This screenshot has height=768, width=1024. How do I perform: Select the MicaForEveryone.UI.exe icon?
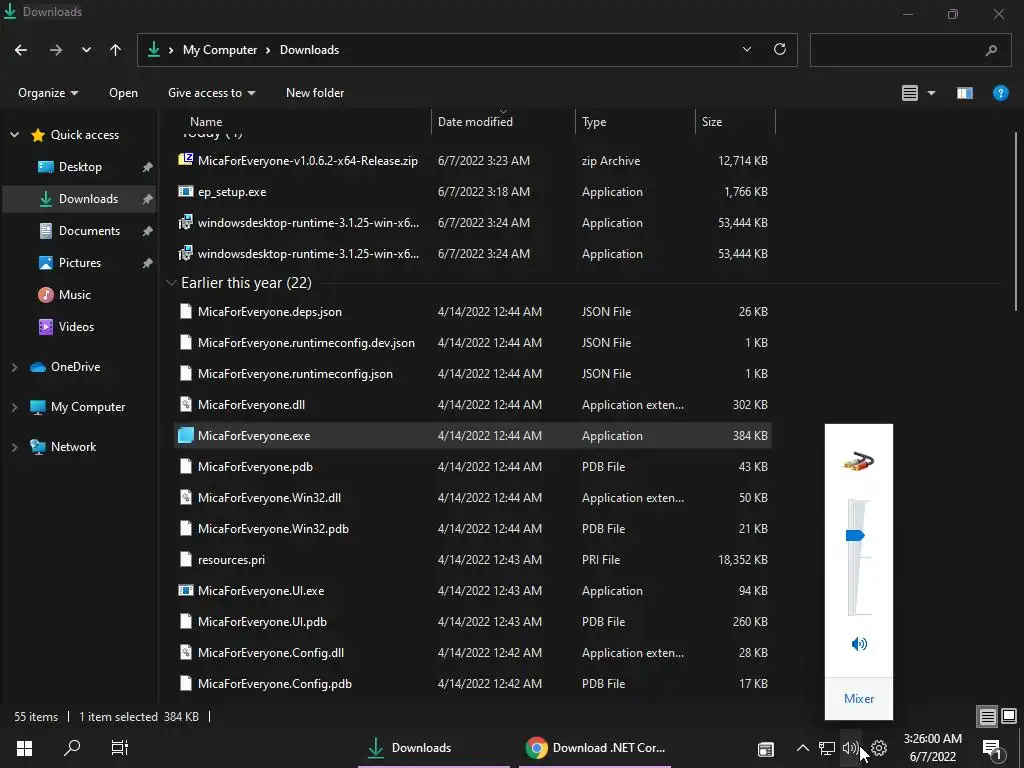185,590
